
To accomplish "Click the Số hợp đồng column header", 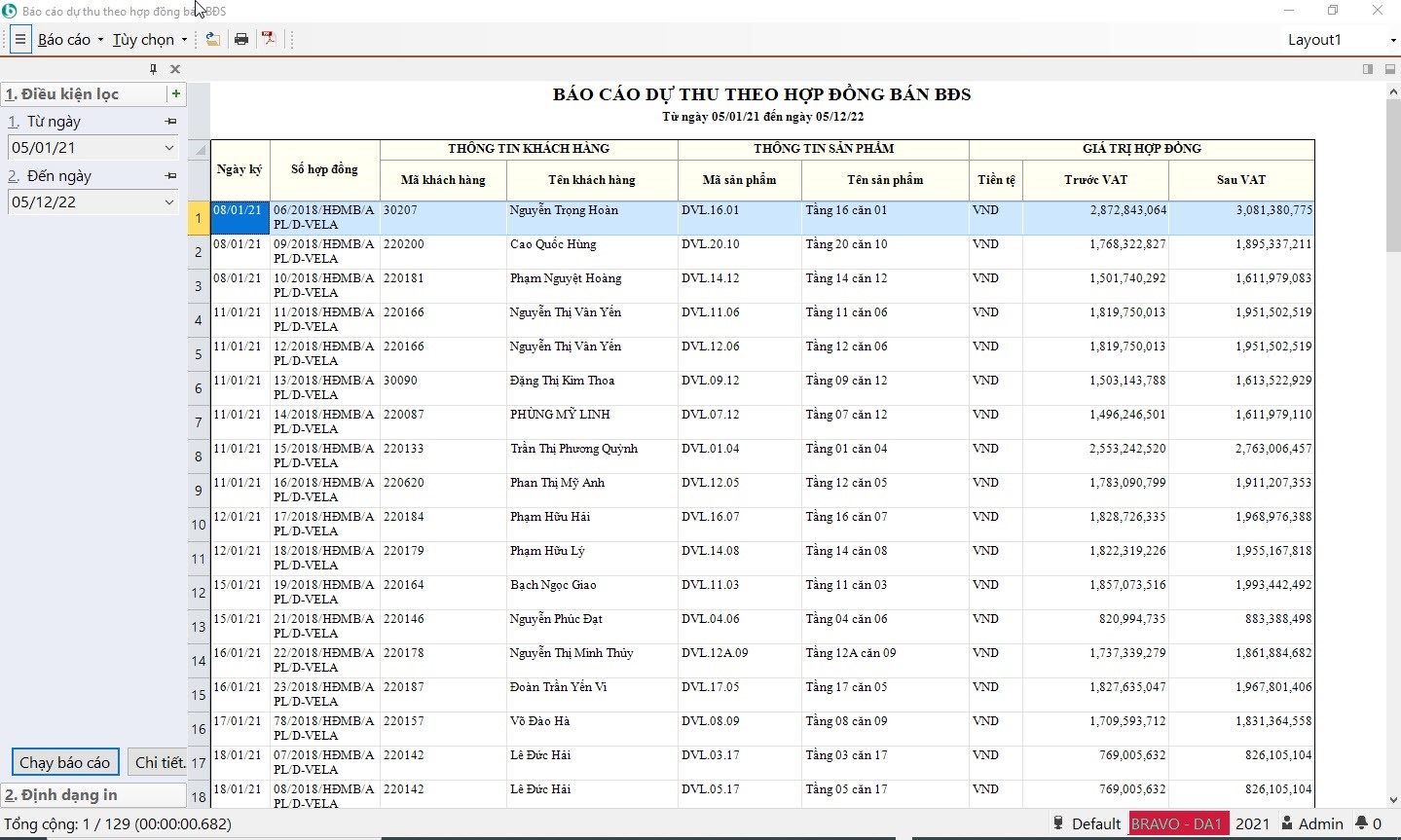I will point(324,170).
